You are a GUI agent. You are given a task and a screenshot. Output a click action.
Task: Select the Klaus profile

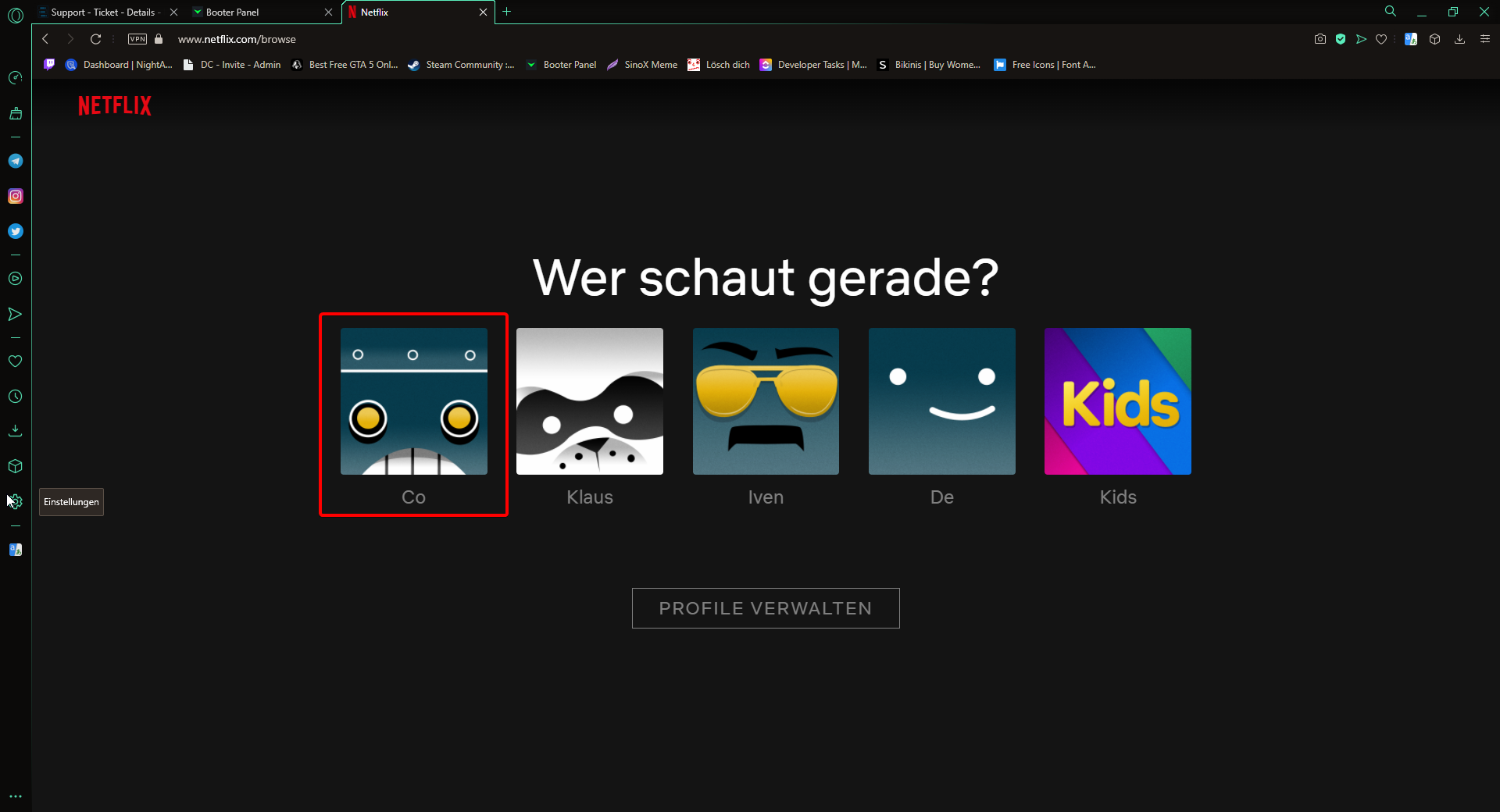pyautogui.click(x=590, y=401)
